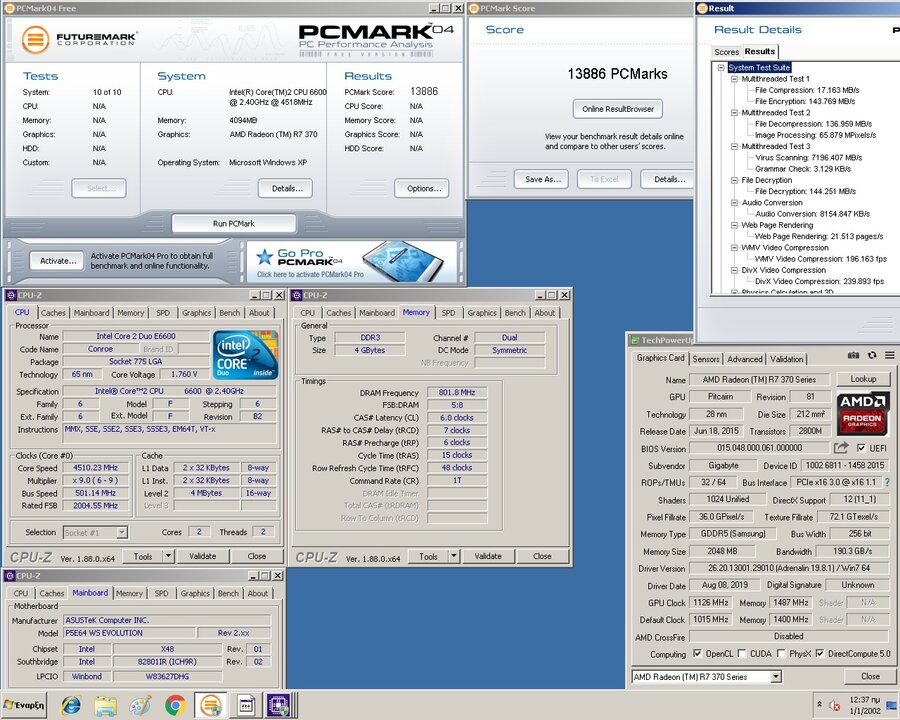The width and height of the screenshot is (900, 720).
Task: Click the security alert tray icon
Action: [x=835, y=706]
